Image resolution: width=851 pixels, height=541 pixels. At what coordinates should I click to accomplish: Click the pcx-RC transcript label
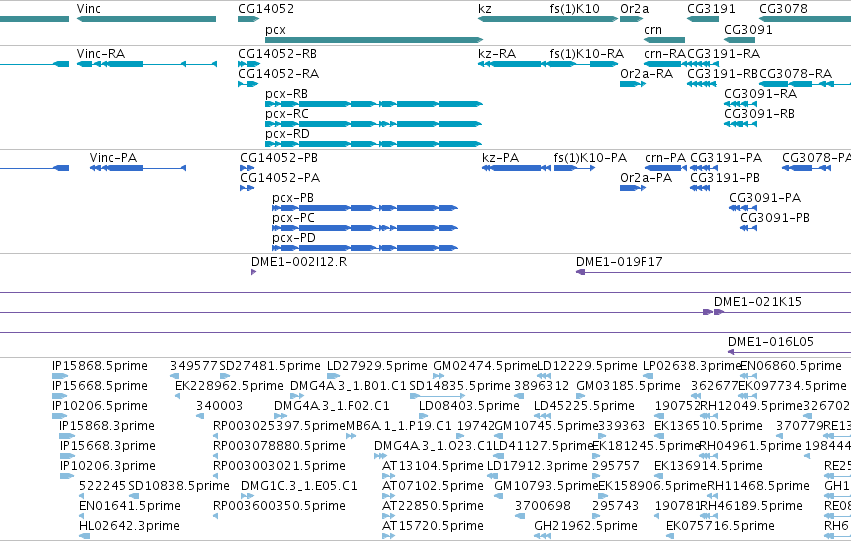click(287, 114)
